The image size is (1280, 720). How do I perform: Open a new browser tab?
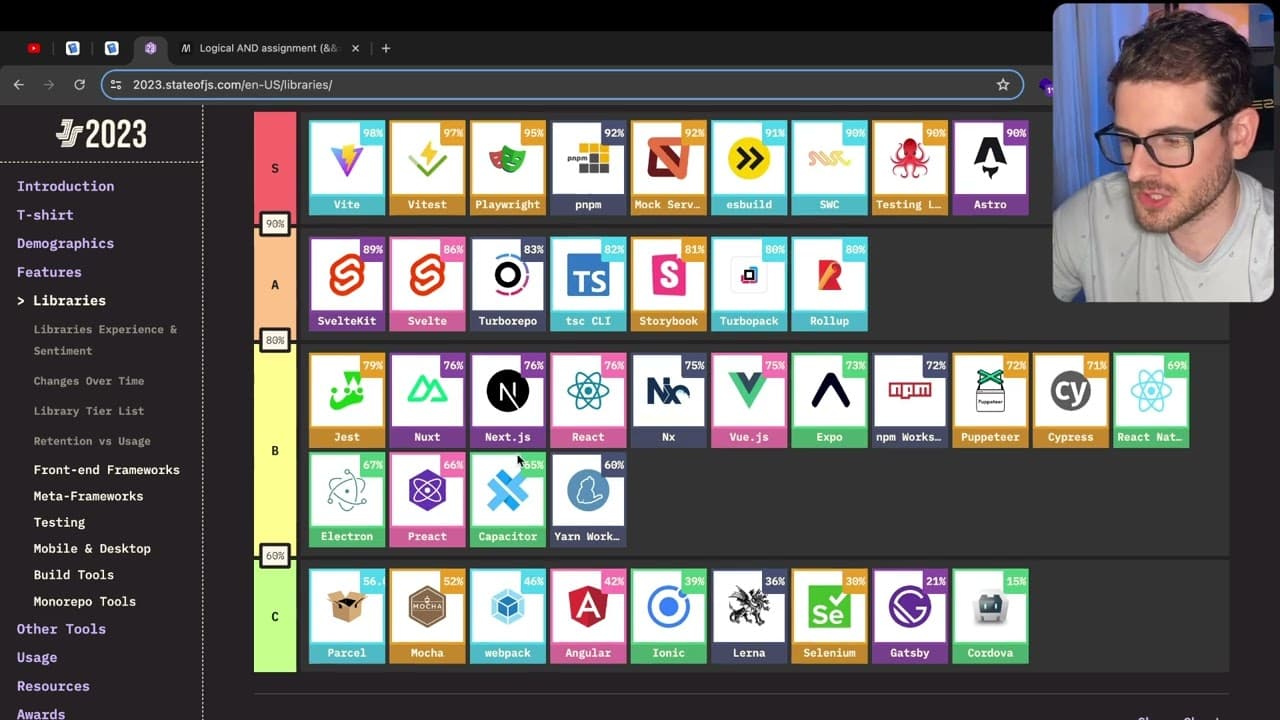pos(386,48)
